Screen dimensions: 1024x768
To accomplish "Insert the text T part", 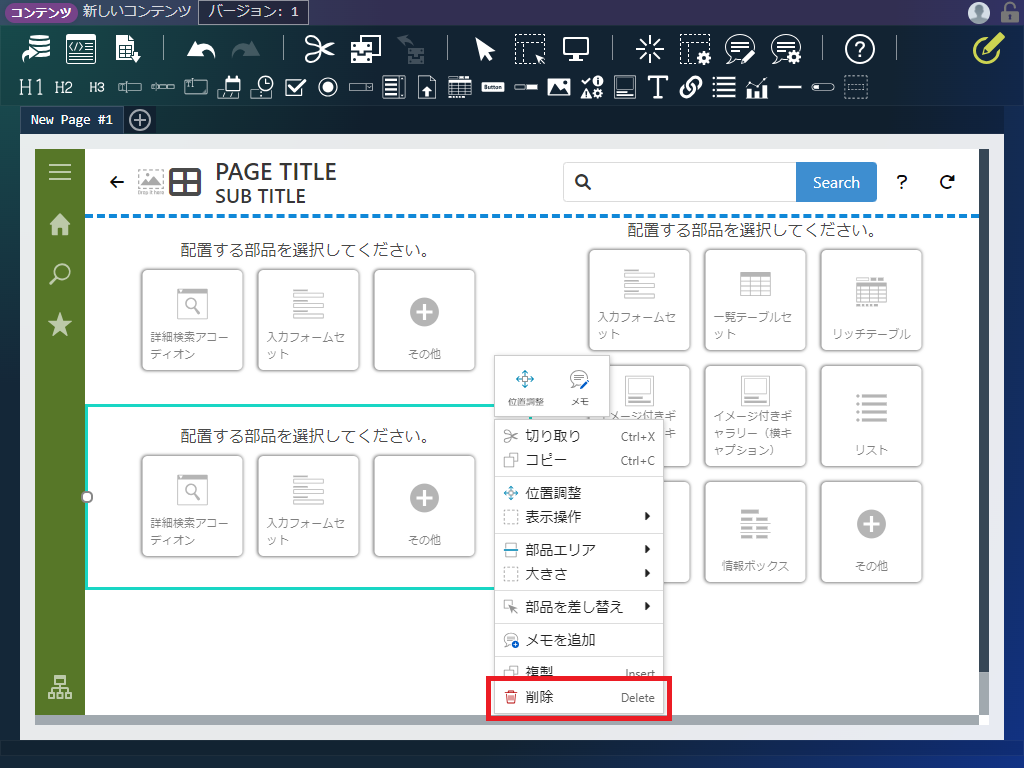I will click(x=658, y=87).
